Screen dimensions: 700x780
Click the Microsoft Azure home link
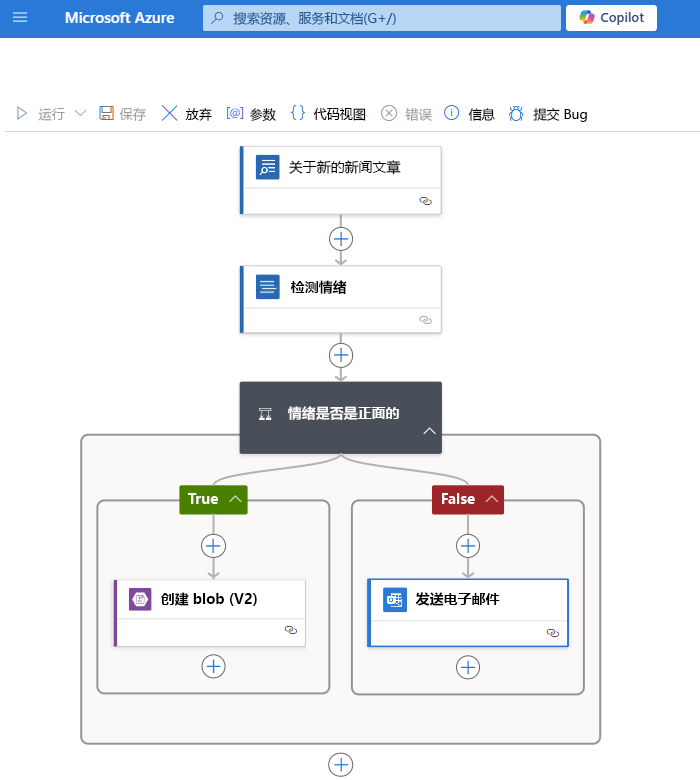coord(119,18)
